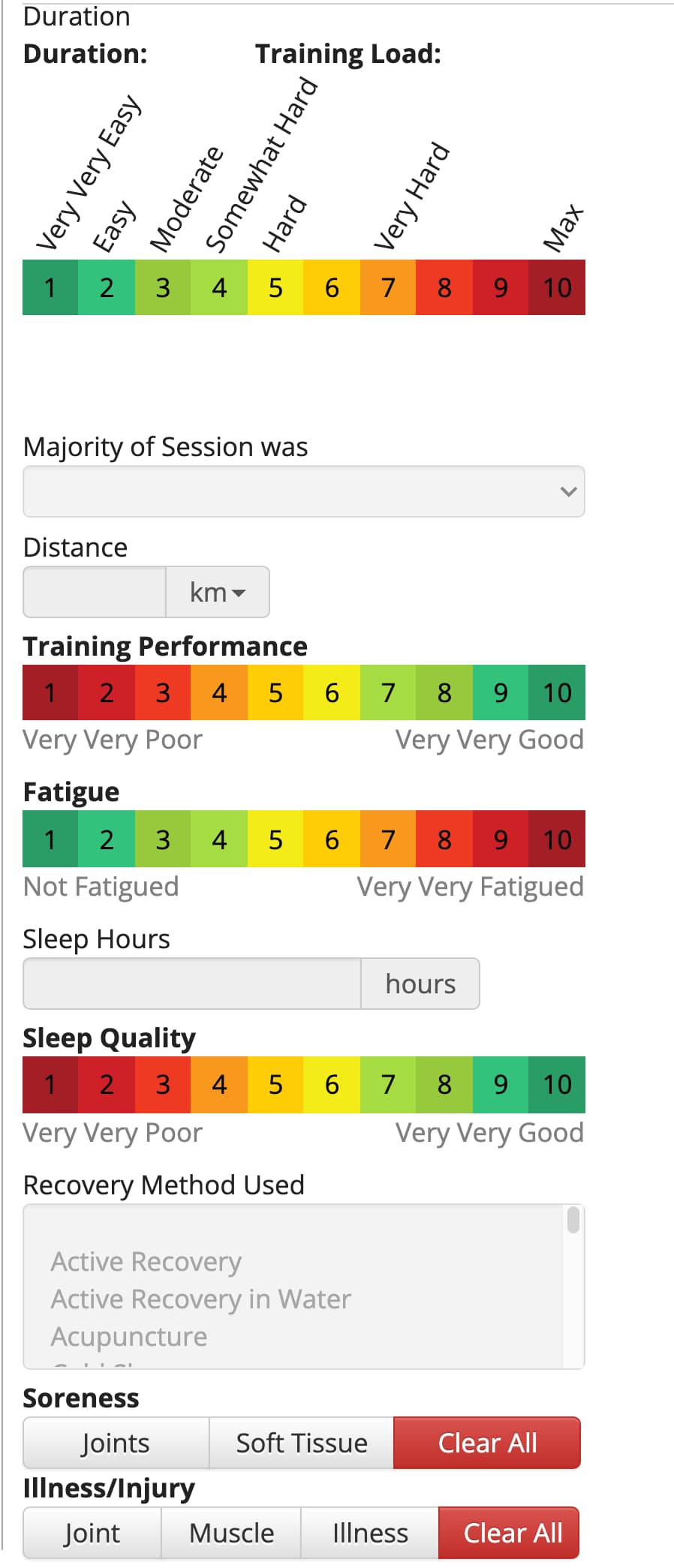Rate Fatigue as 5
The width and height of the screenshot is (674, 1568).
click(275, 839)
